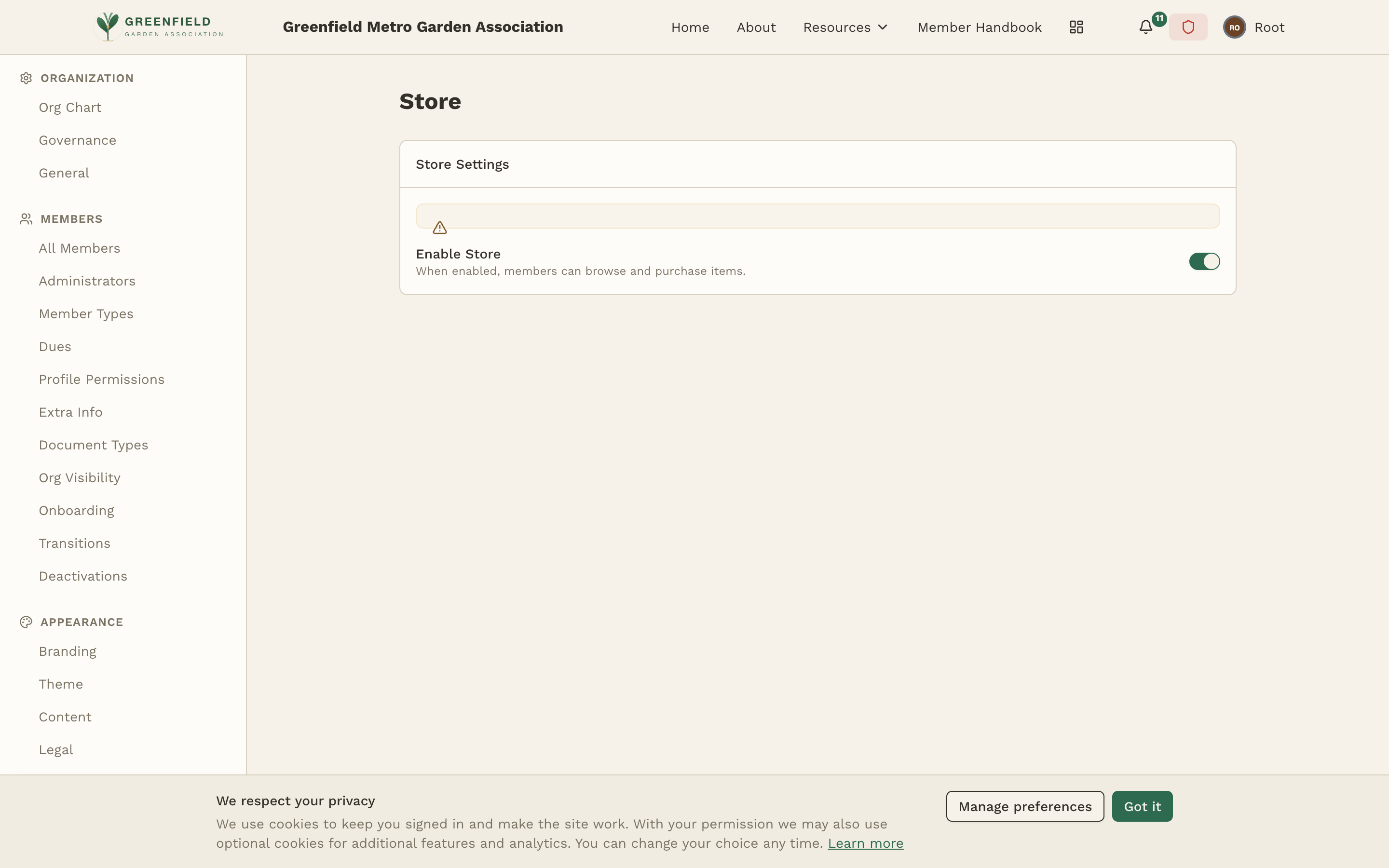1389x868 pixels.
Task: Open Legal in the sidebar
Action: coord(55,749)
